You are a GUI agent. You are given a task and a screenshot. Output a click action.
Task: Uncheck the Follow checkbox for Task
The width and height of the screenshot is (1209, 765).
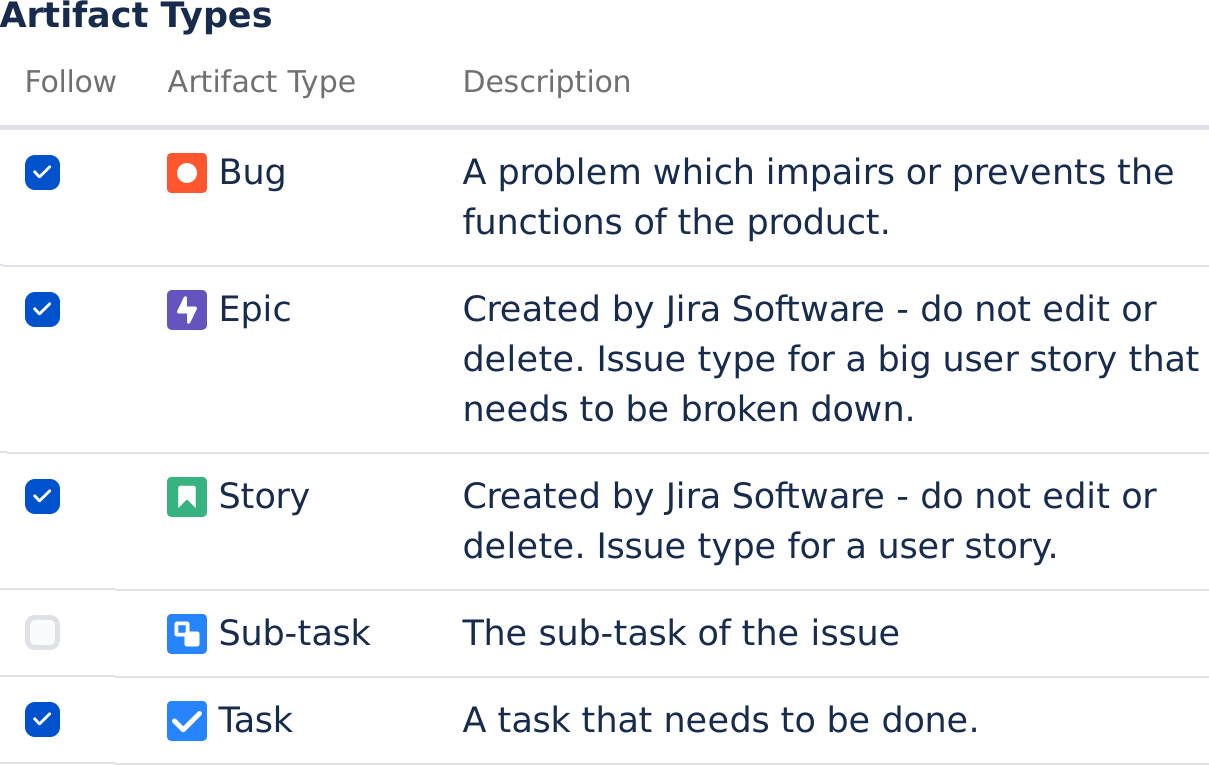[x=43, y=720]
